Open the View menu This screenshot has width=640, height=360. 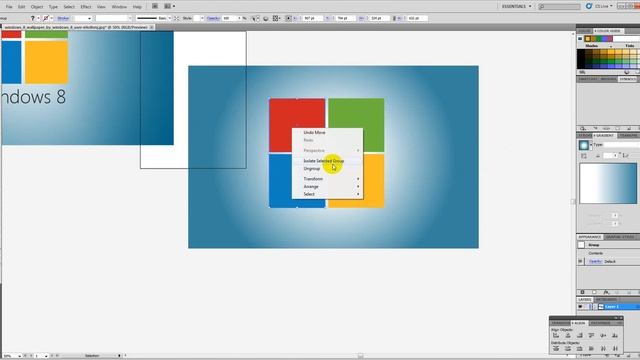point(101,7)
